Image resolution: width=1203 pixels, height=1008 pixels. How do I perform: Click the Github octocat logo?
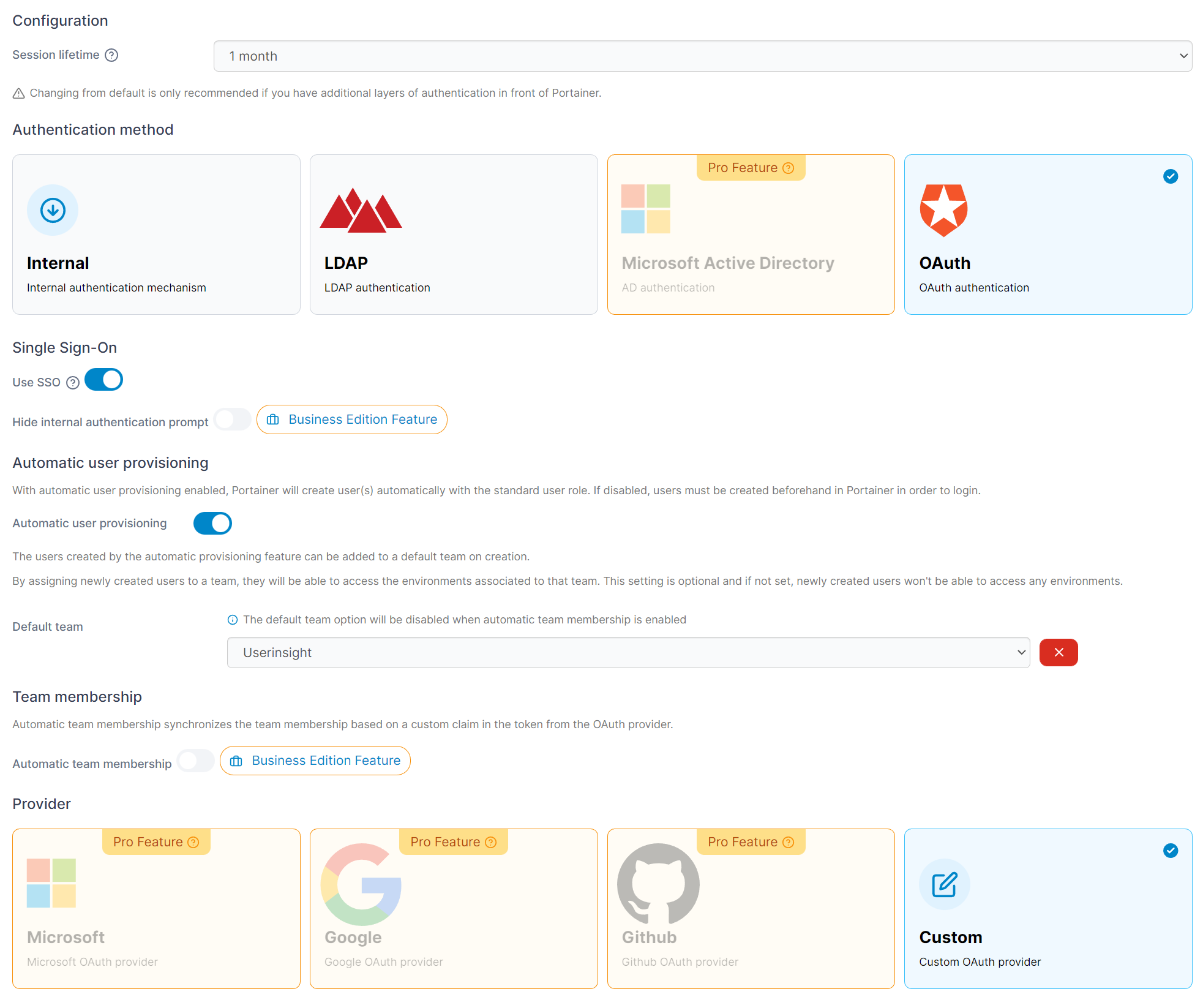tap(658, 884)
